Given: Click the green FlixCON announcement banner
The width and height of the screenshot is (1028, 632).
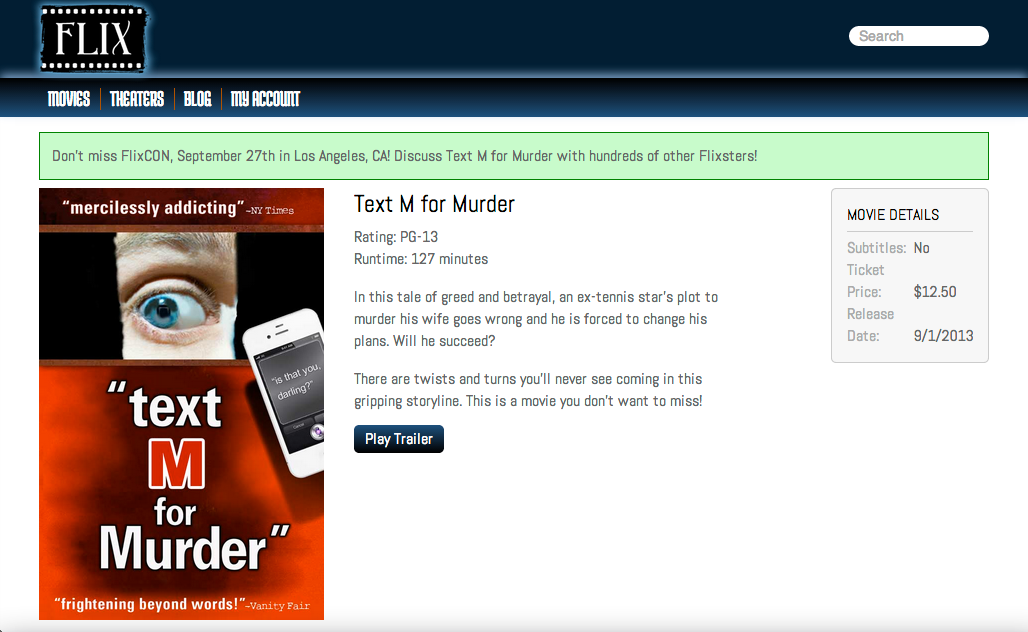Looking at the screenshot, I should coord(513,156).
